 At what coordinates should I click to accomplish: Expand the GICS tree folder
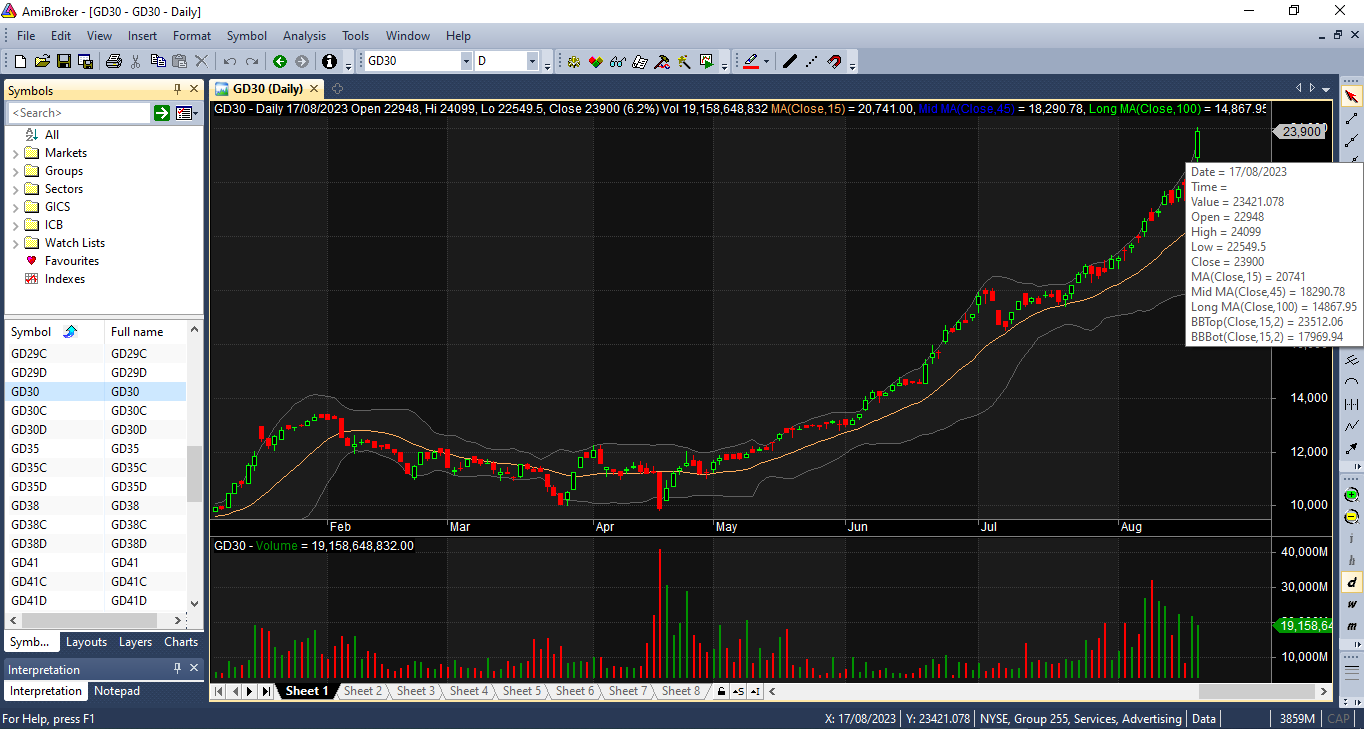[15, 208]
